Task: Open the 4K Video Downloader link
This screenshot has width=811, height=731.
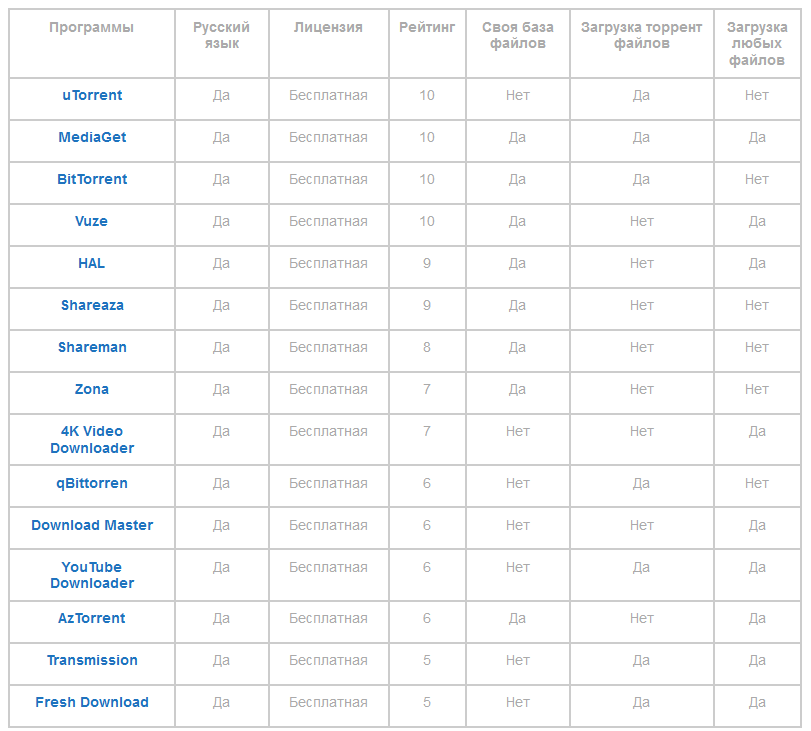Action: [92, 439]
